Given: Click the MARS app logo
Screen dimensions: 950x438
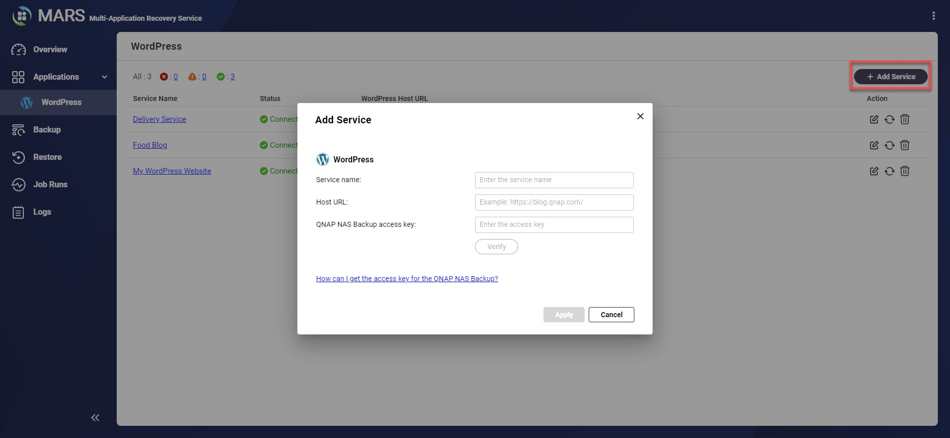Looking at the screenshot, I should (x=21, y=16).
